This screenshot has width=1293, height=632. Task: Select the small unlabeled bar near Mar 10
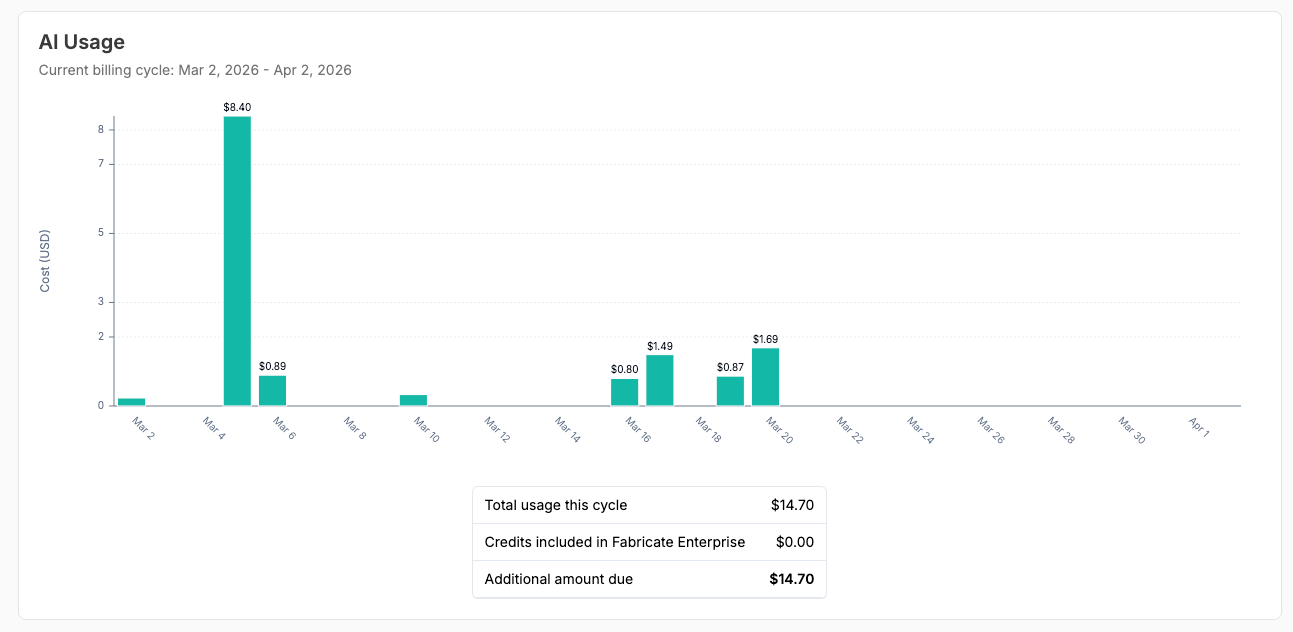(413, 400)
